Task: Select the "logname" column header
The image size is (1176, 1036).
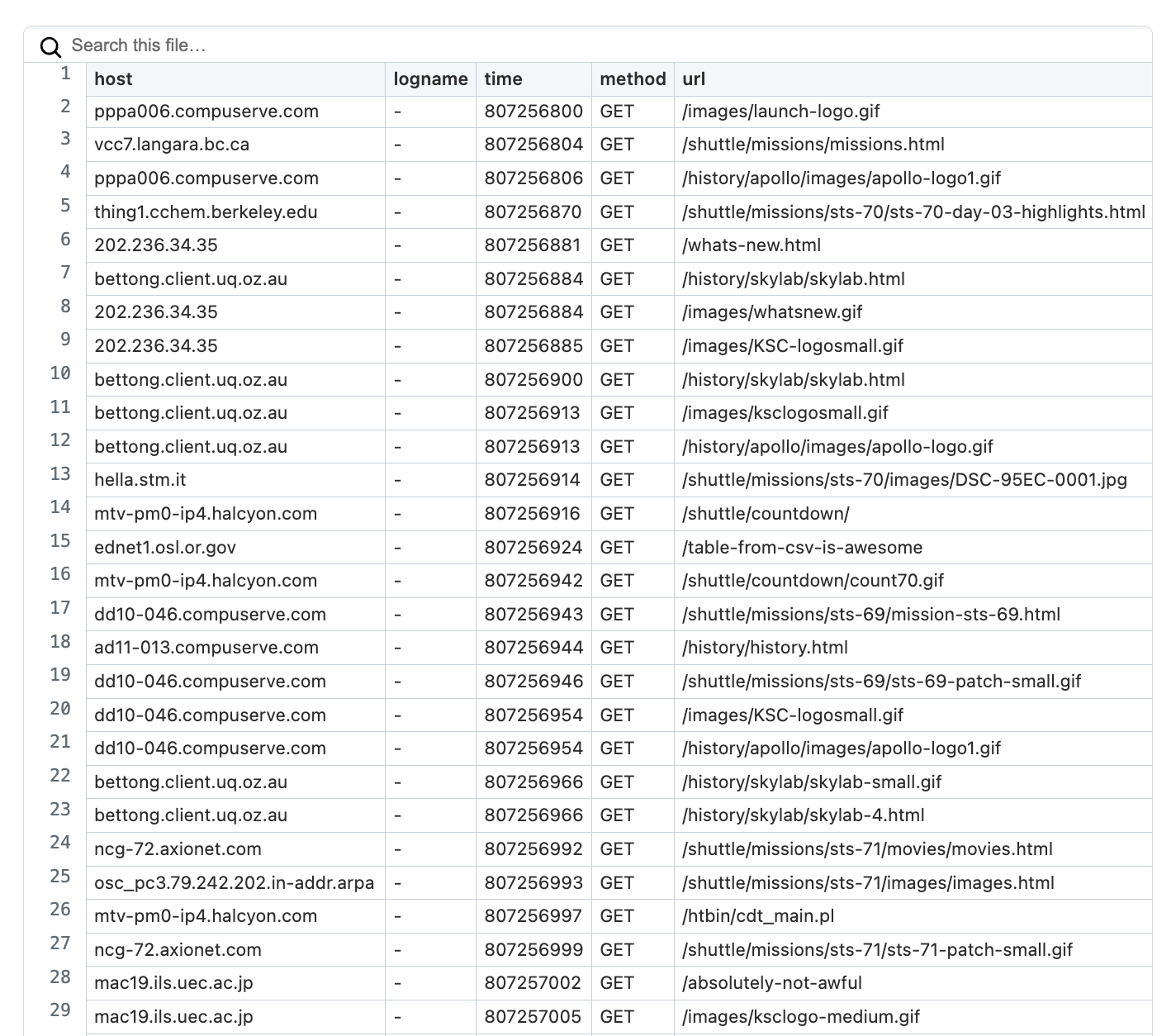Action: [430, 78]
